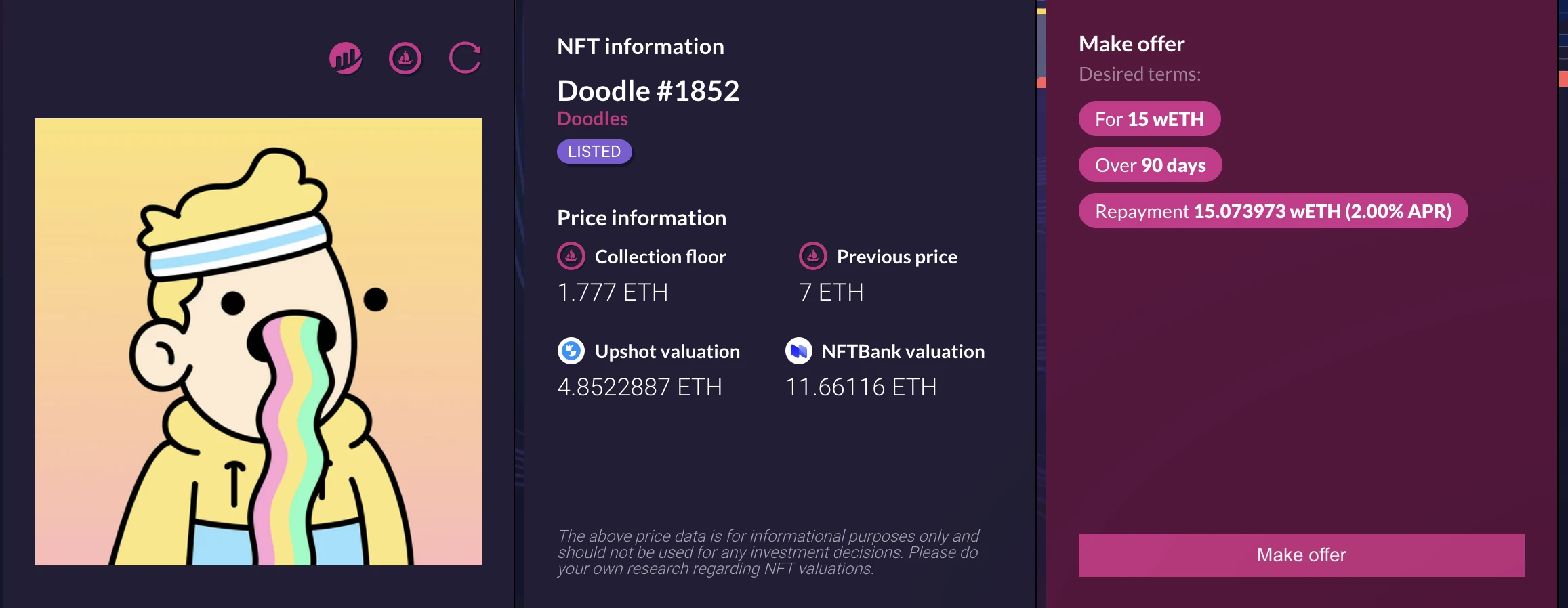Open the Doodle #1852 artwork image

[x=259, y=342]
